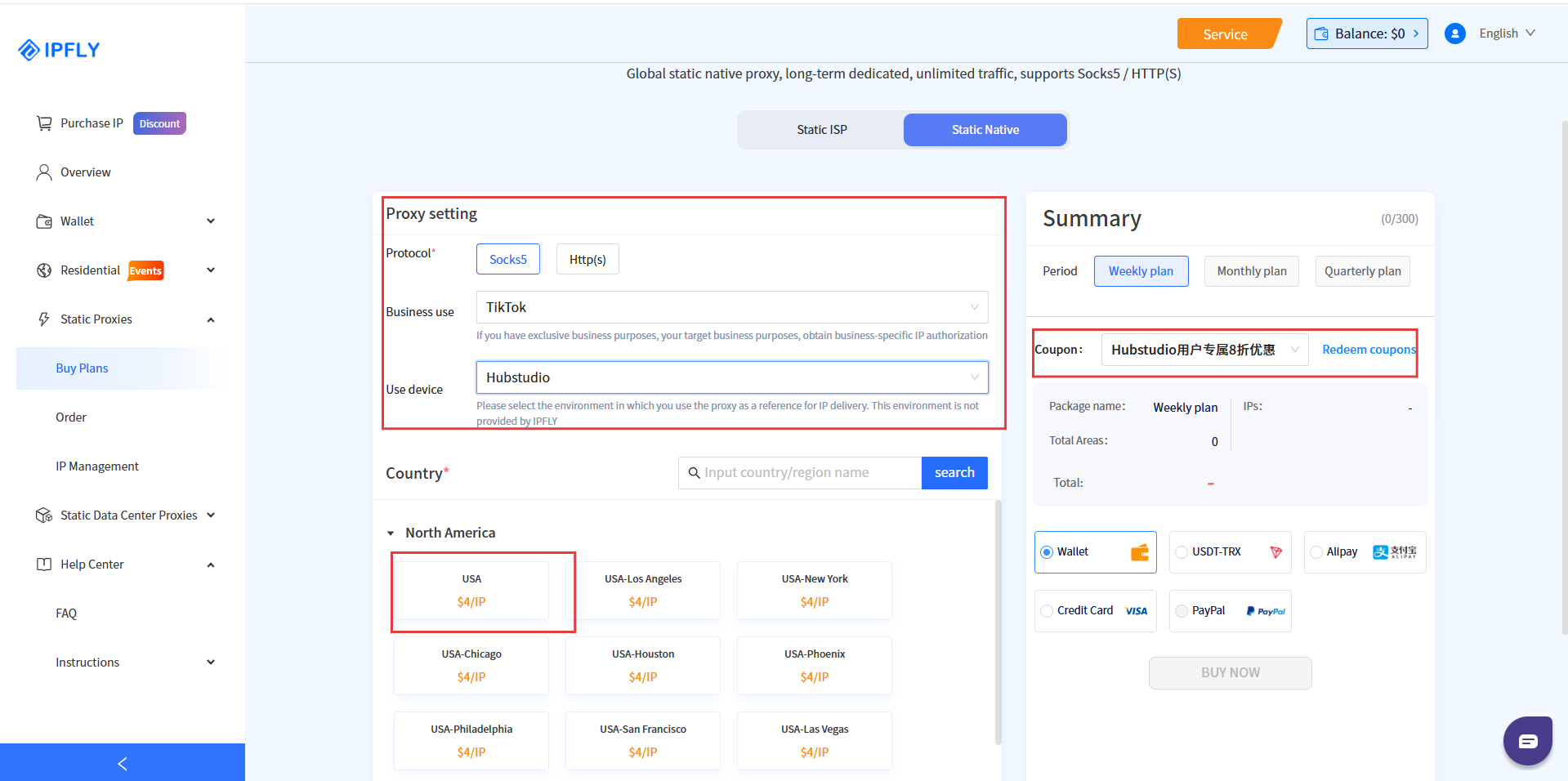Click the Static Data Center Proxies icon
Screen dimensions: 1568x781
(44, 515)
